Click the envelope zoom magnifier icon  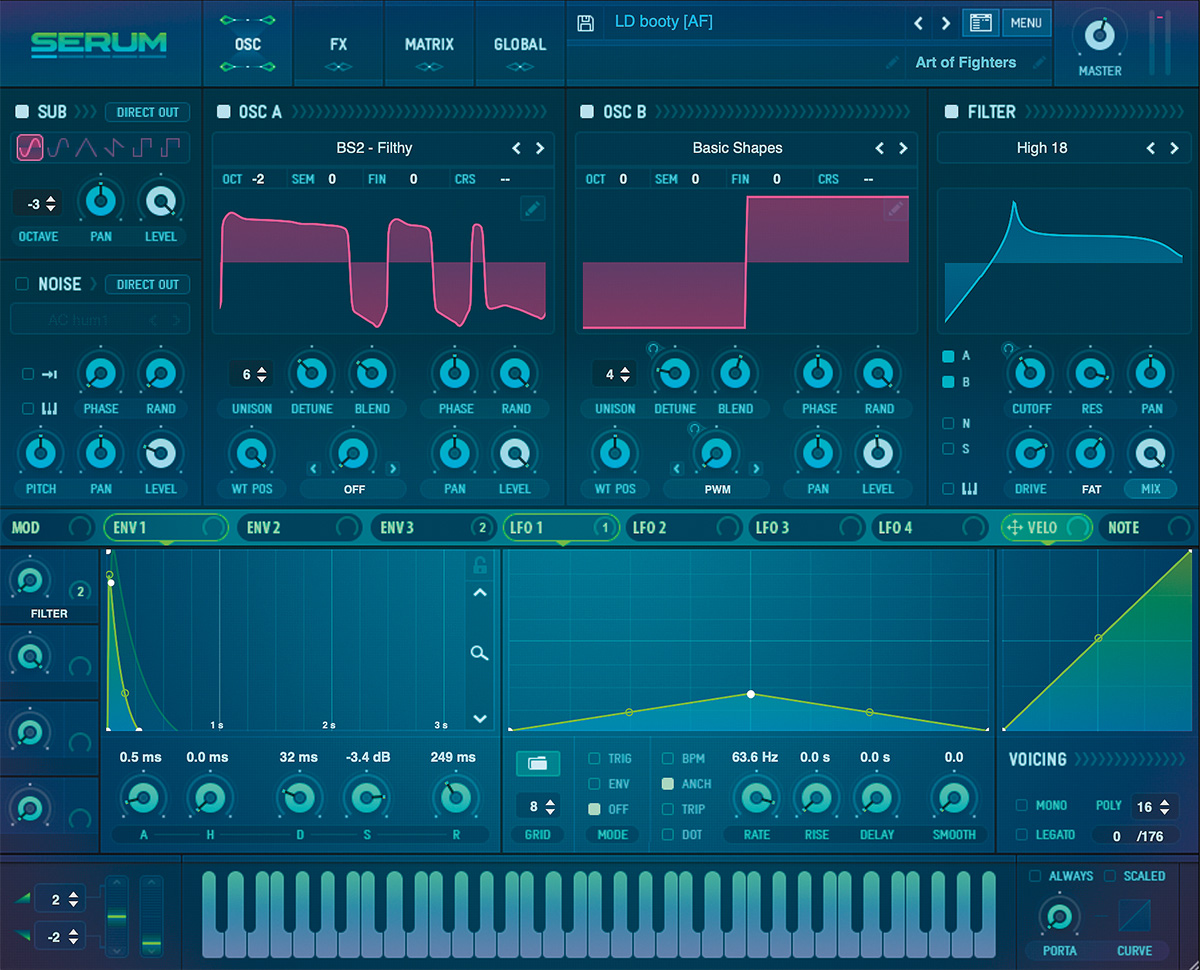coord(480,653)
